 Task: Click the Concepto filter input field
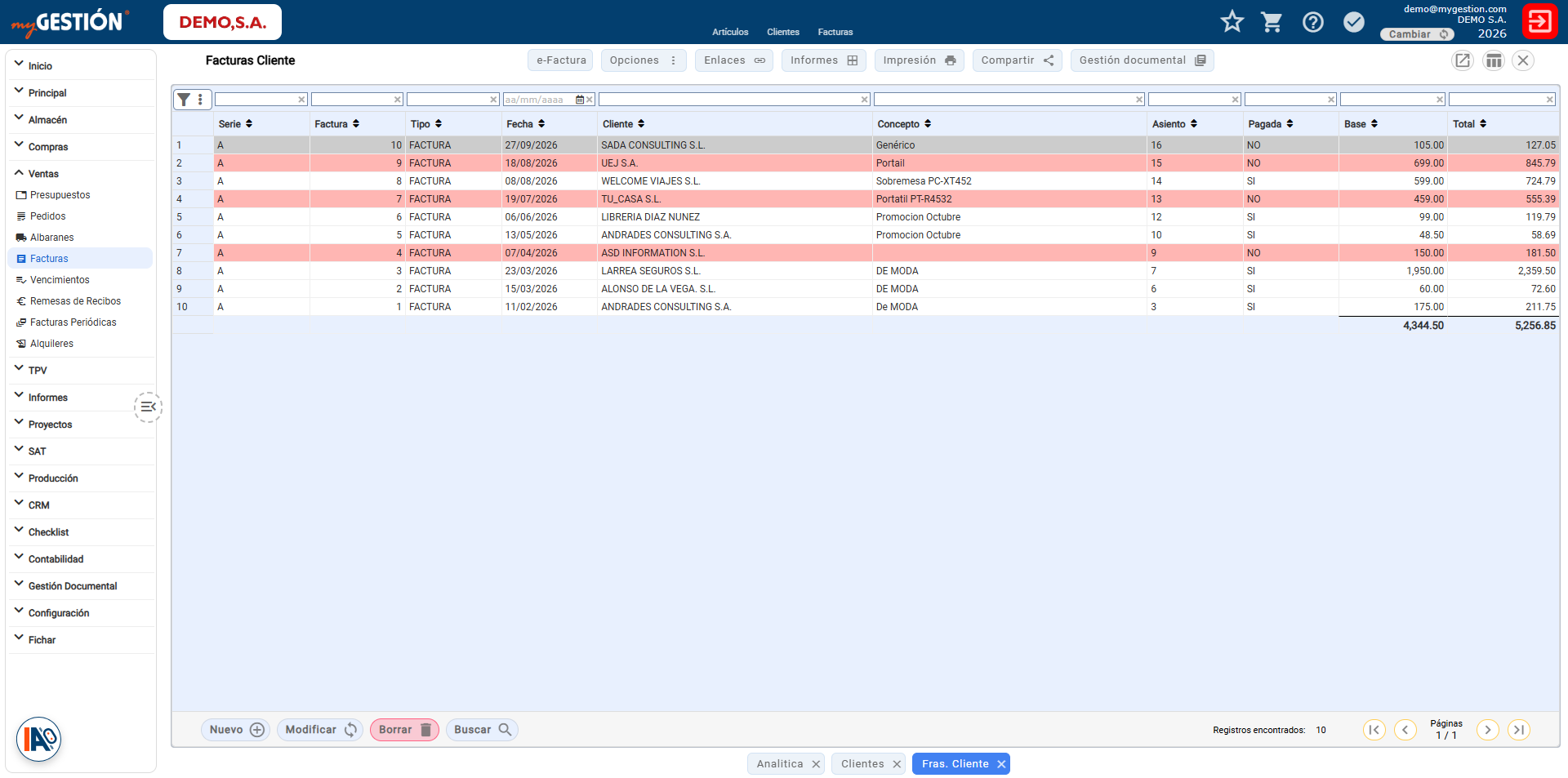point(1009,100)
